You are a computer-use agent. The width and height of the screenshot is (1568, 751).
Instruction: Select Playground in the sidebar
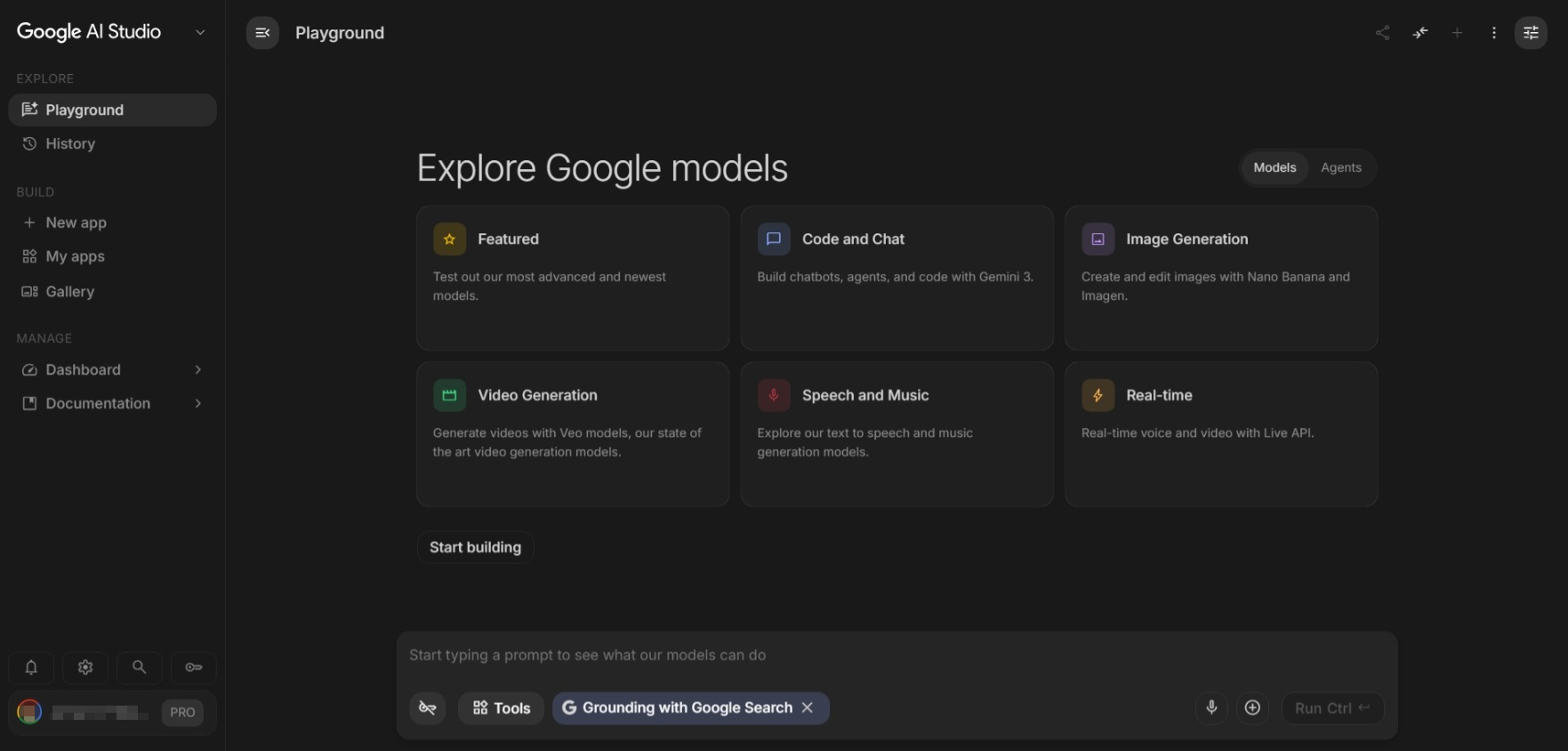coord(112,110)
